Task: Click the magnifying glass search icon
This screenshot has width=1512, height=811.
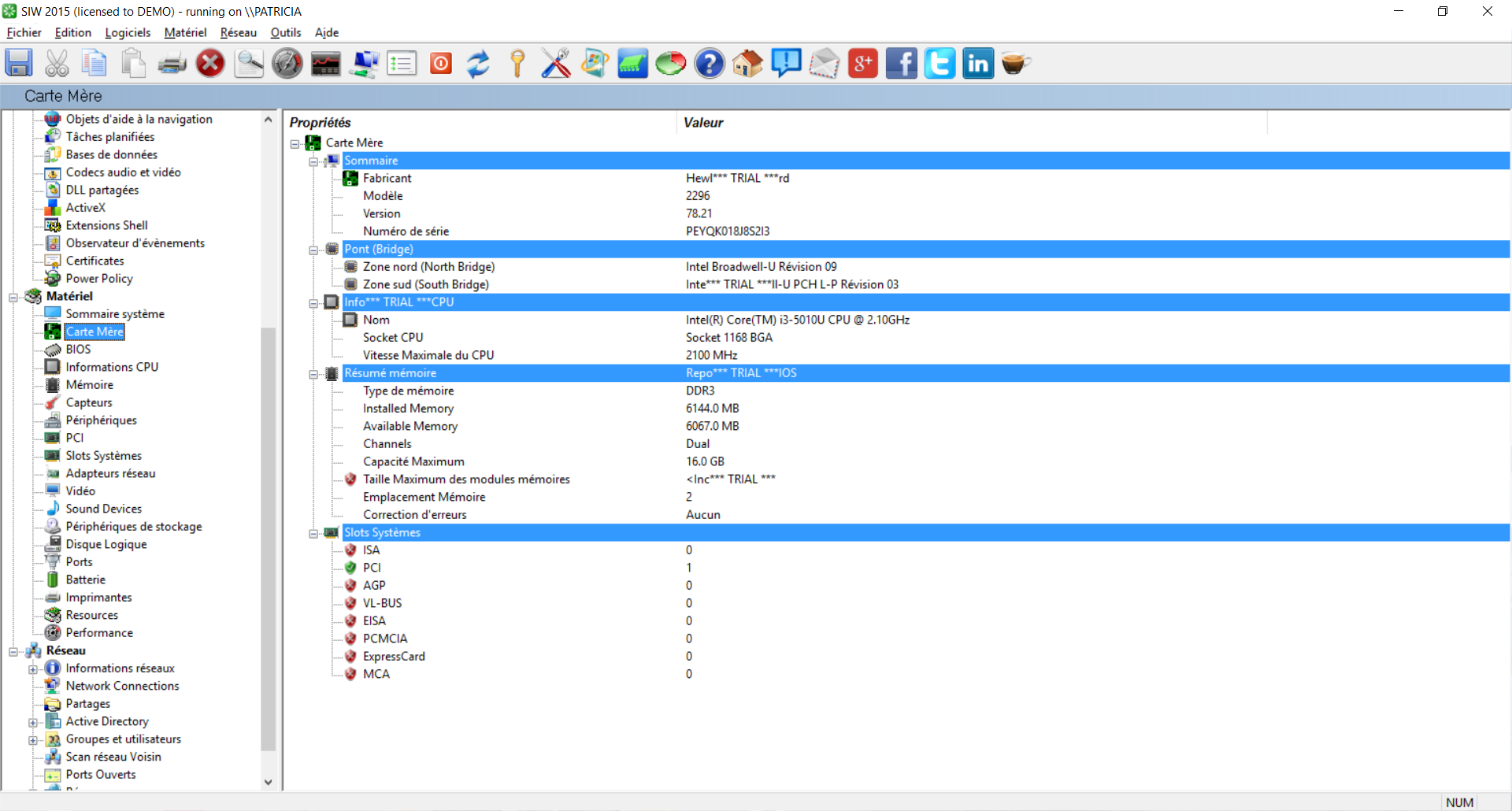Action: 249,63
